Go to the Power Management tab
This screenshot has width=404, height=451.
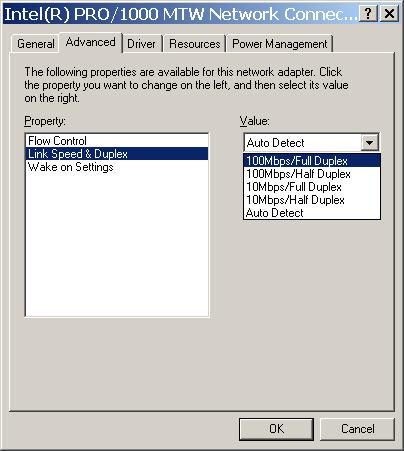point(280,44)
